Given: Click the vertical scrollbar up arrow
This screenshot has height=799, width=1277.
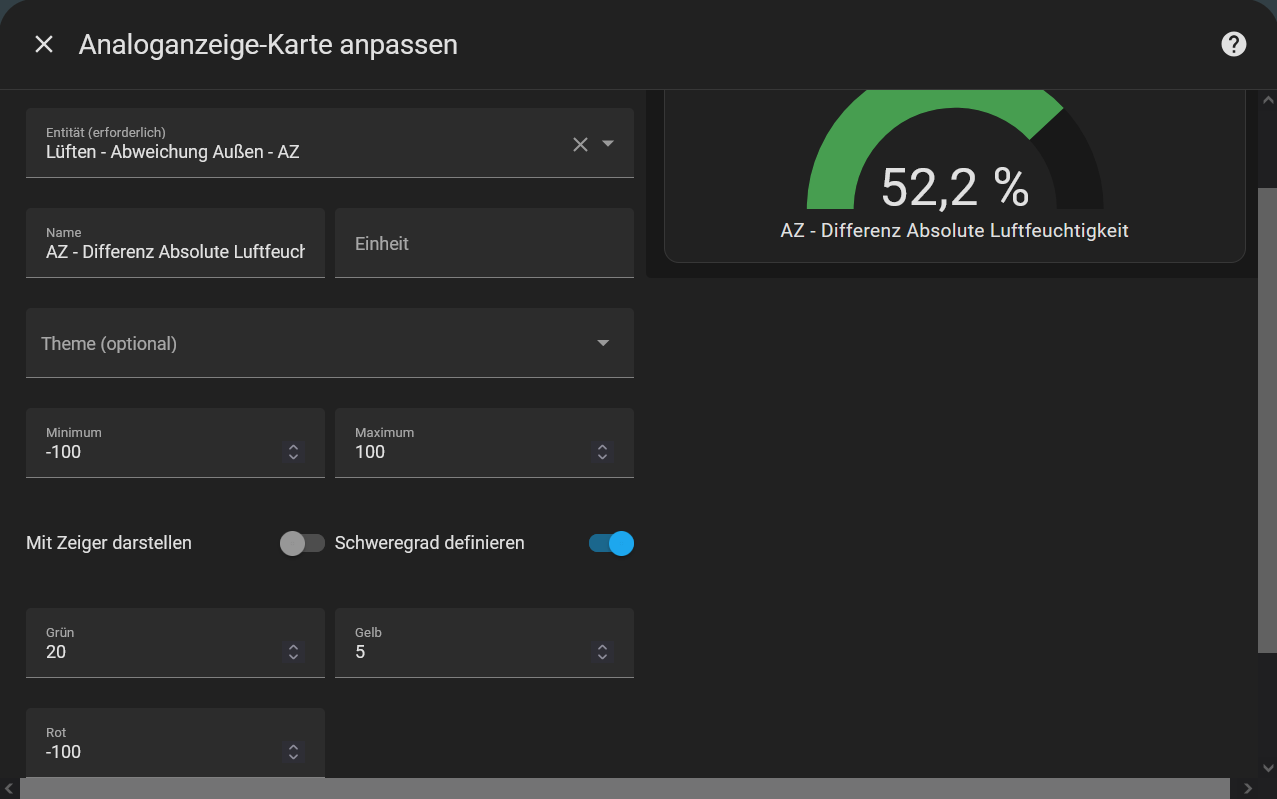Looking at the screenshot, I should 1267,100.
